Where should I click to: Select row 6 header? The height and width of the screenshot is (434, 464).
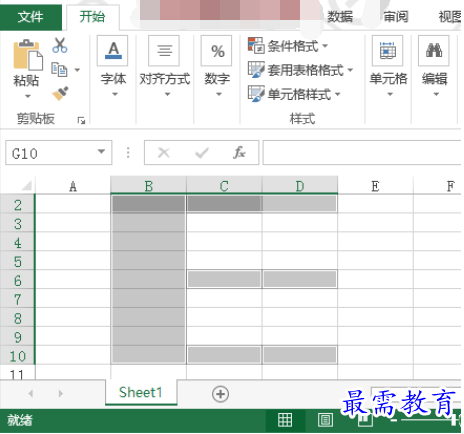pyautogui.click(x=18, y=280)
